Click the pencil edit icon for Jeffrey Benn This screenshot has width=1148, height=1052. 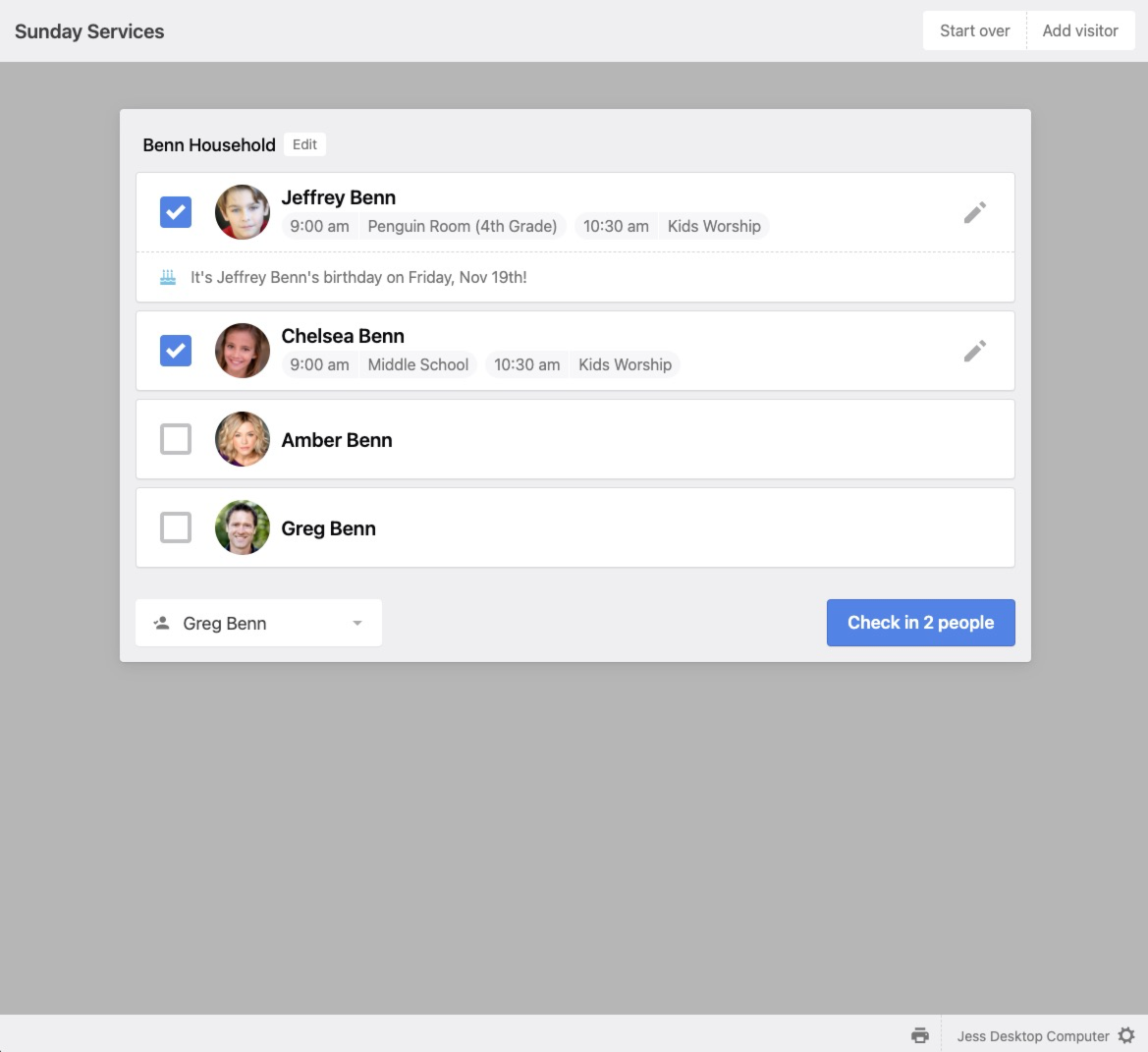[974, 212]
